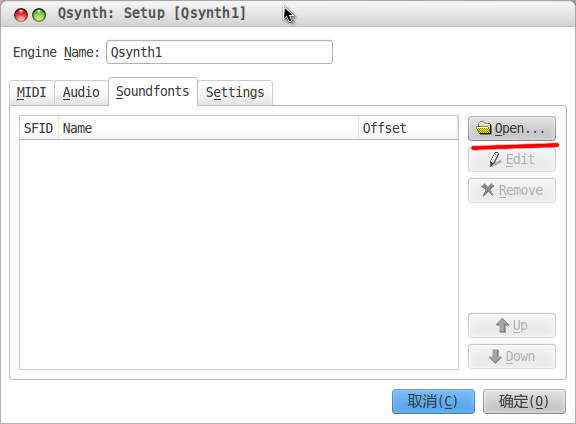Screen dimensions: 576x424
Task: Select the Soundfonts tab
Action: point(153,91)
